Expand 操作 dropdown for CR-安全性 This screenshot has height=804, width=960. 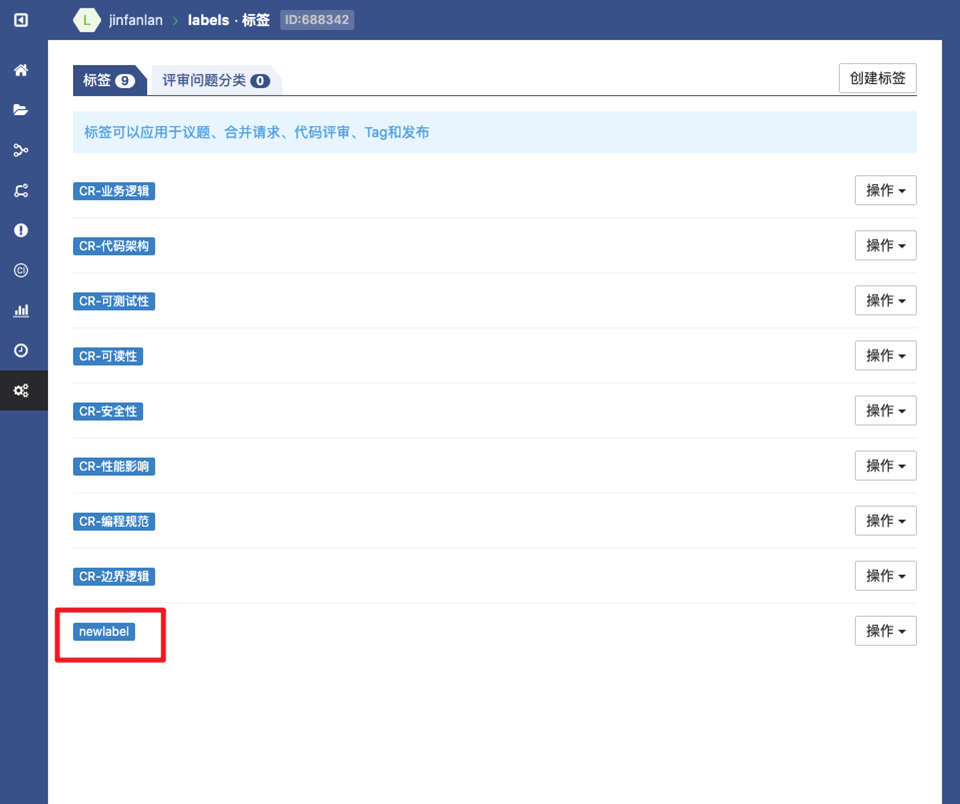tap(885, 411)
